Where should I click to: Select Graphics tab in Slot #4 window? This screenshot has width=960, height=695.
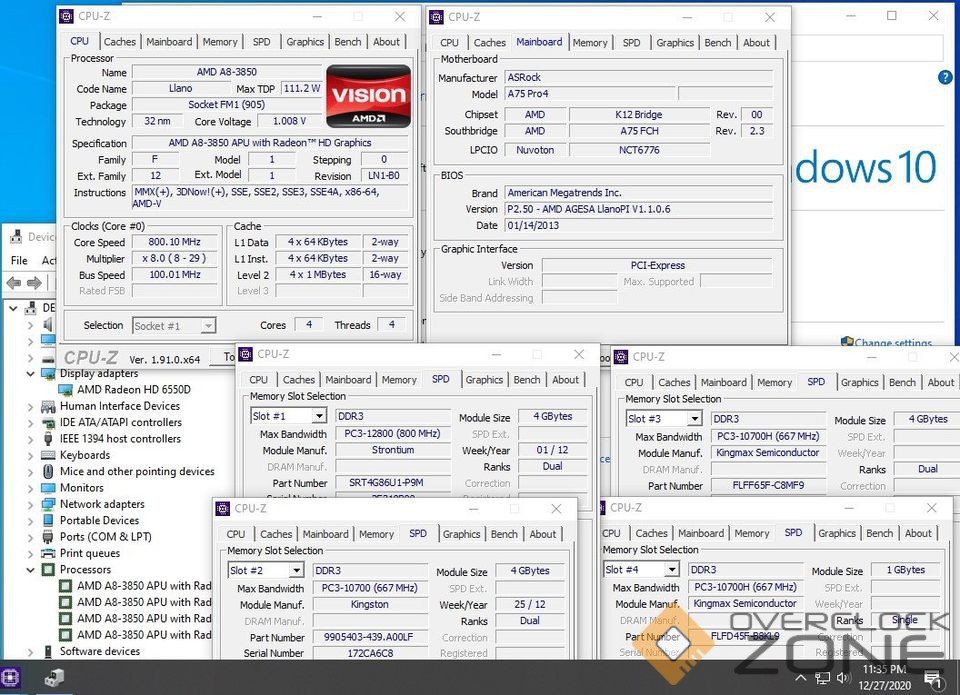tap(836, 533)
